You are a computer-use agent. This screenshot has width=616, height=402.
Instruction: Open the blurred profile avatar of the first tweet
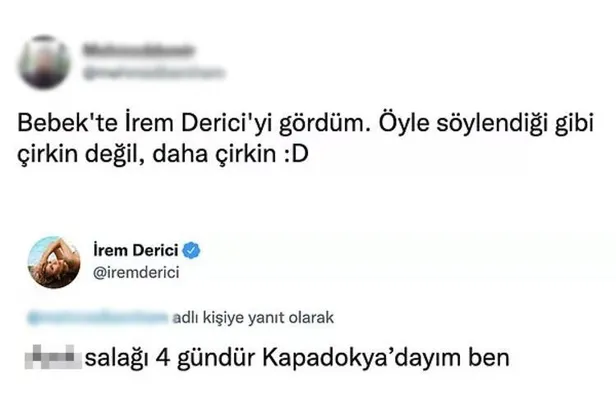click(x=45, y=62)
